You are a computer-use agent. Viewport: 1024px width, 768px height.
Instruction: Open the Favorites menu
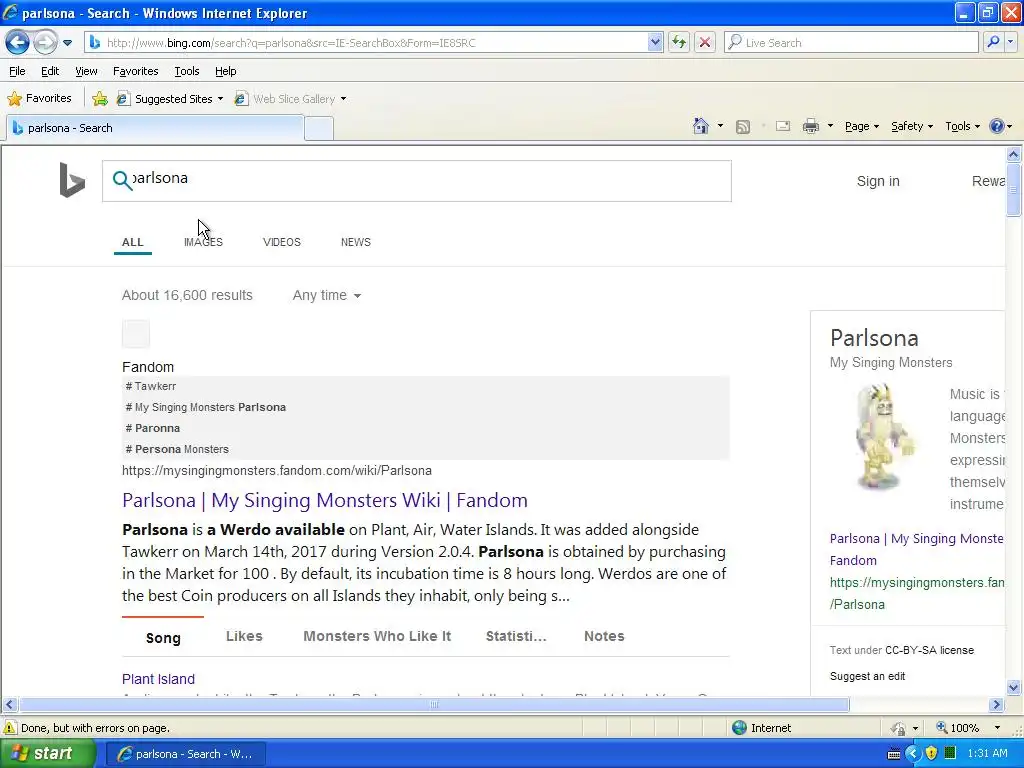tap(135, 71)
